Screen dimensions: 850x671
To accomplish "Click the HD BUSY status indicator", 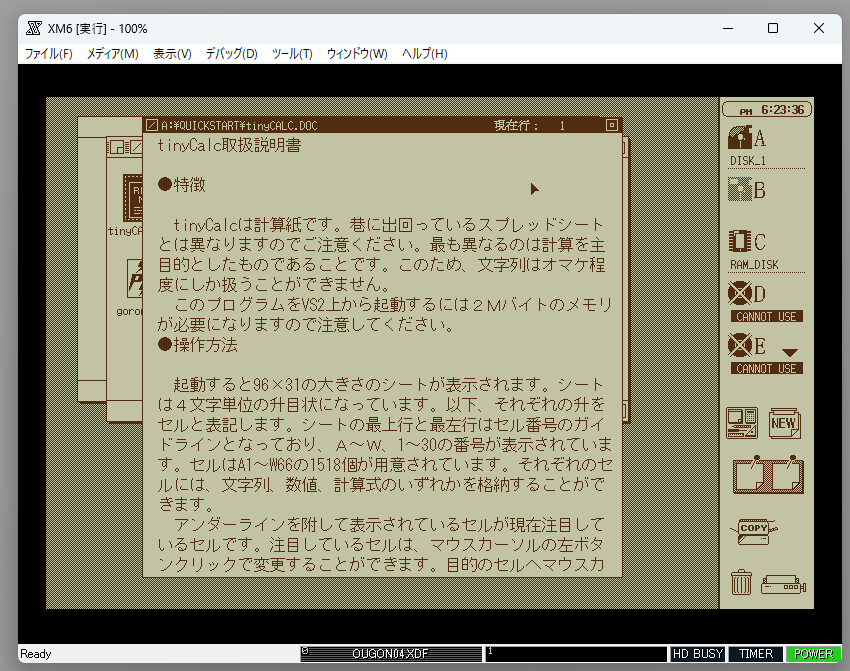I will pyautogui.click(x=697, y=654).
